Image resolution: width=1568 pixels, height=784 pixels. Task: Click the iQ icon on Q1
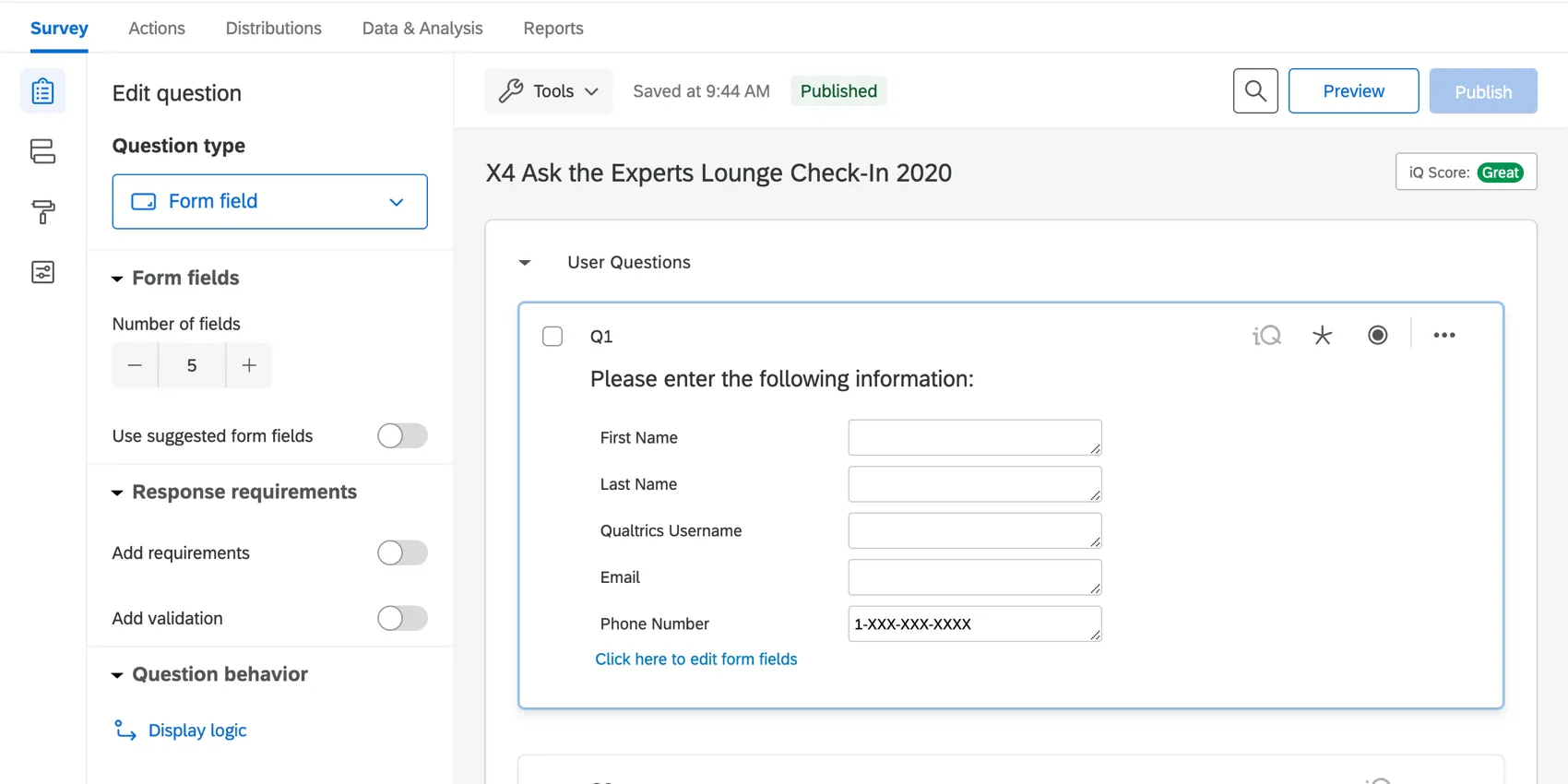tap(1266, 336)
